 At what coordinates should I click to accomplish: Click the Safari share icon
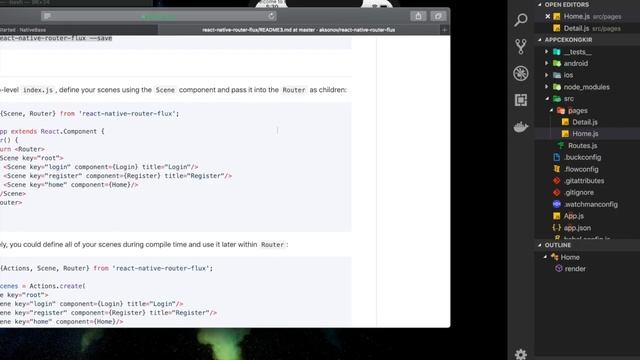click(x=418, y=16)
